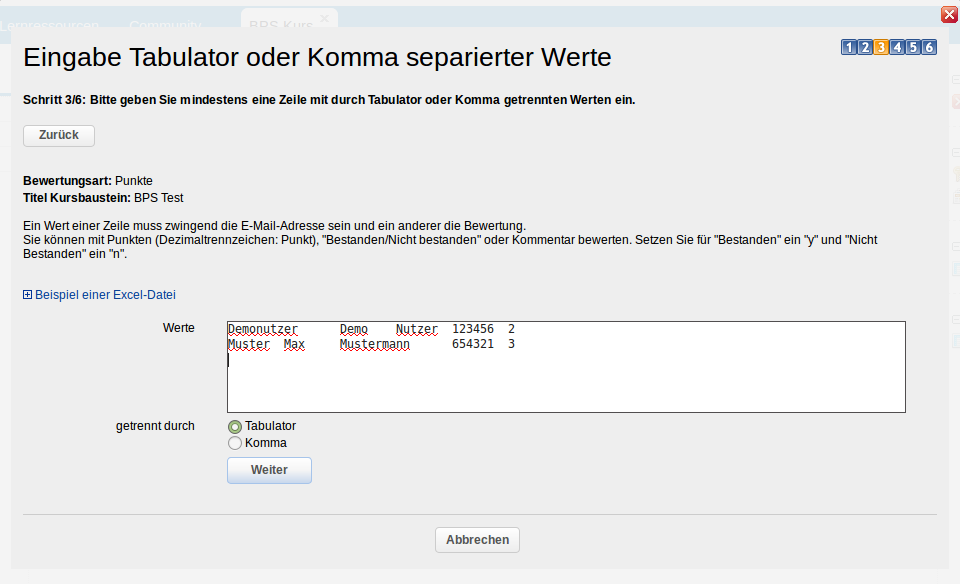Image resolution: width=960 pixels, height=584 pixels.
Task: Enable tab-separated input via getrennt durch option
Action: click(234, 426)
